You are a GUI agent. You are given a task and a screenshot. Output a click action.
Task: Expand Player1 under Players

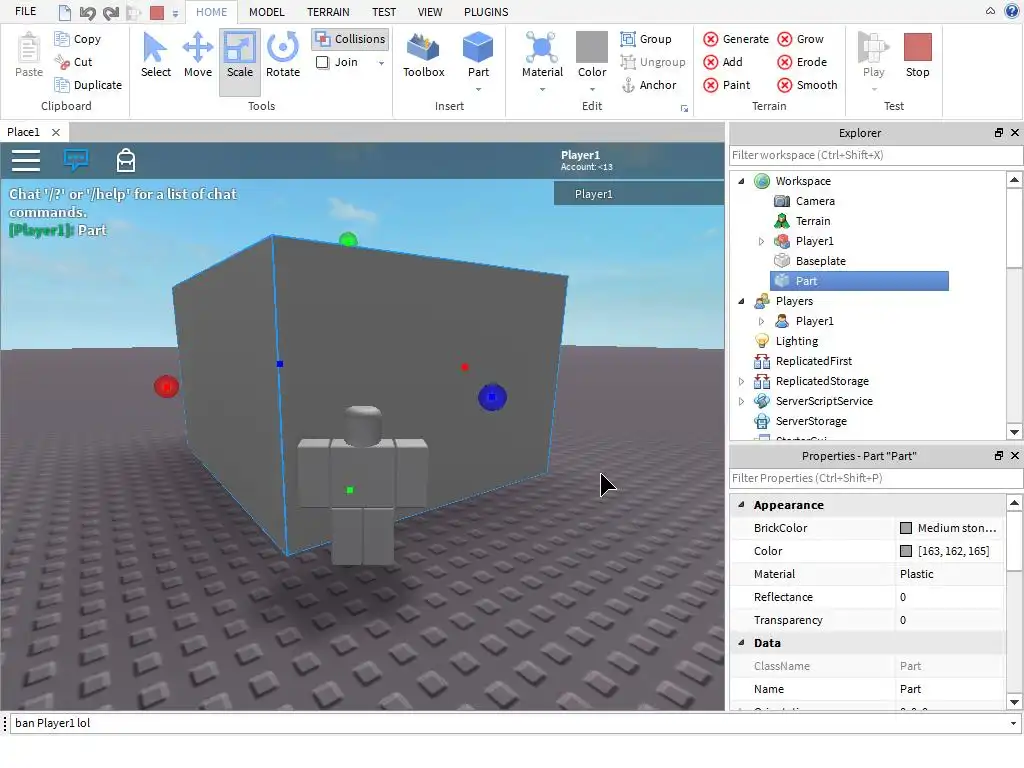pos(761,321)
